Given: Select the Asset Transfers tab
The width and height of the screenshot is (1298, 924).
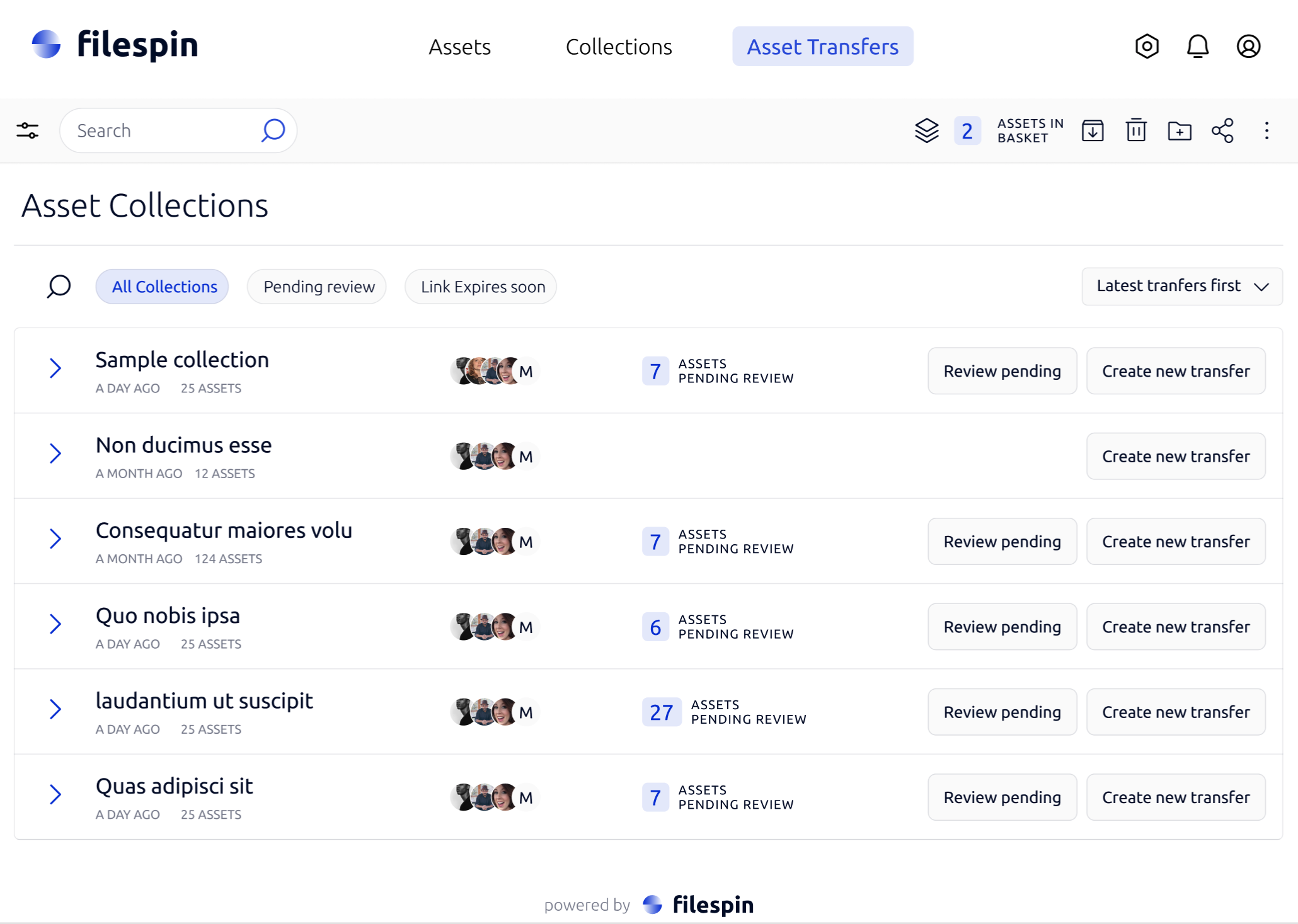Looking at the screenshot, I should [823, 47].
